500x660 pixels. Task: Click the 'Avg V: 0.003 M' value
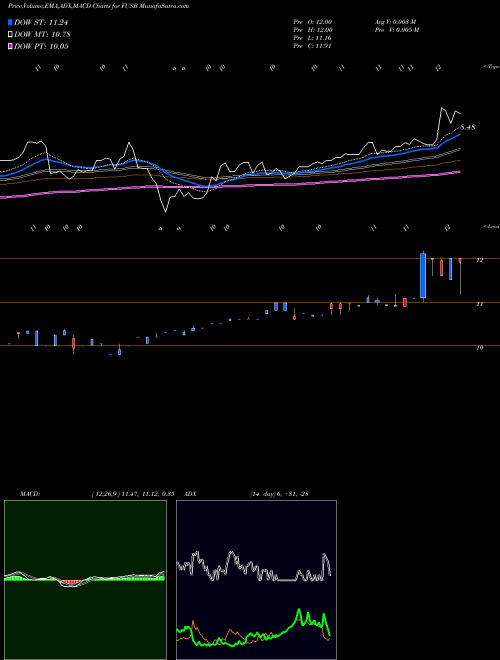[x=395, y=22]
